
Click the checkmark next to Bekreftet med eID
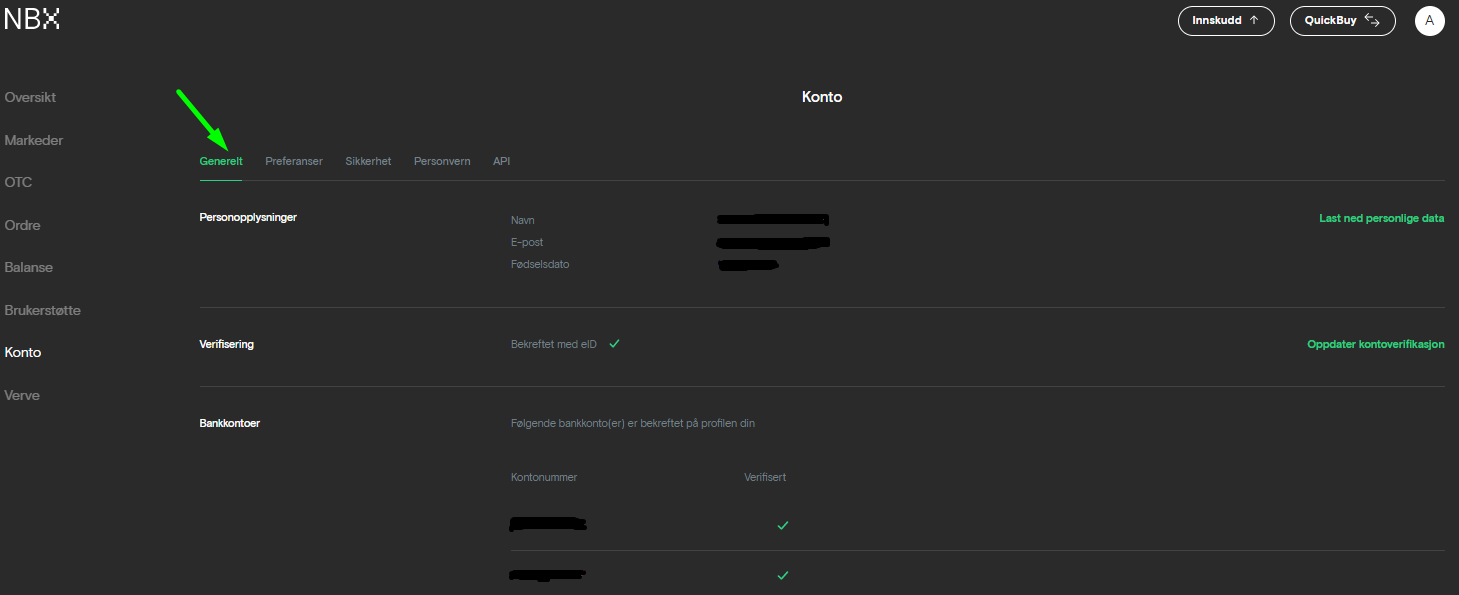[615, 343]
